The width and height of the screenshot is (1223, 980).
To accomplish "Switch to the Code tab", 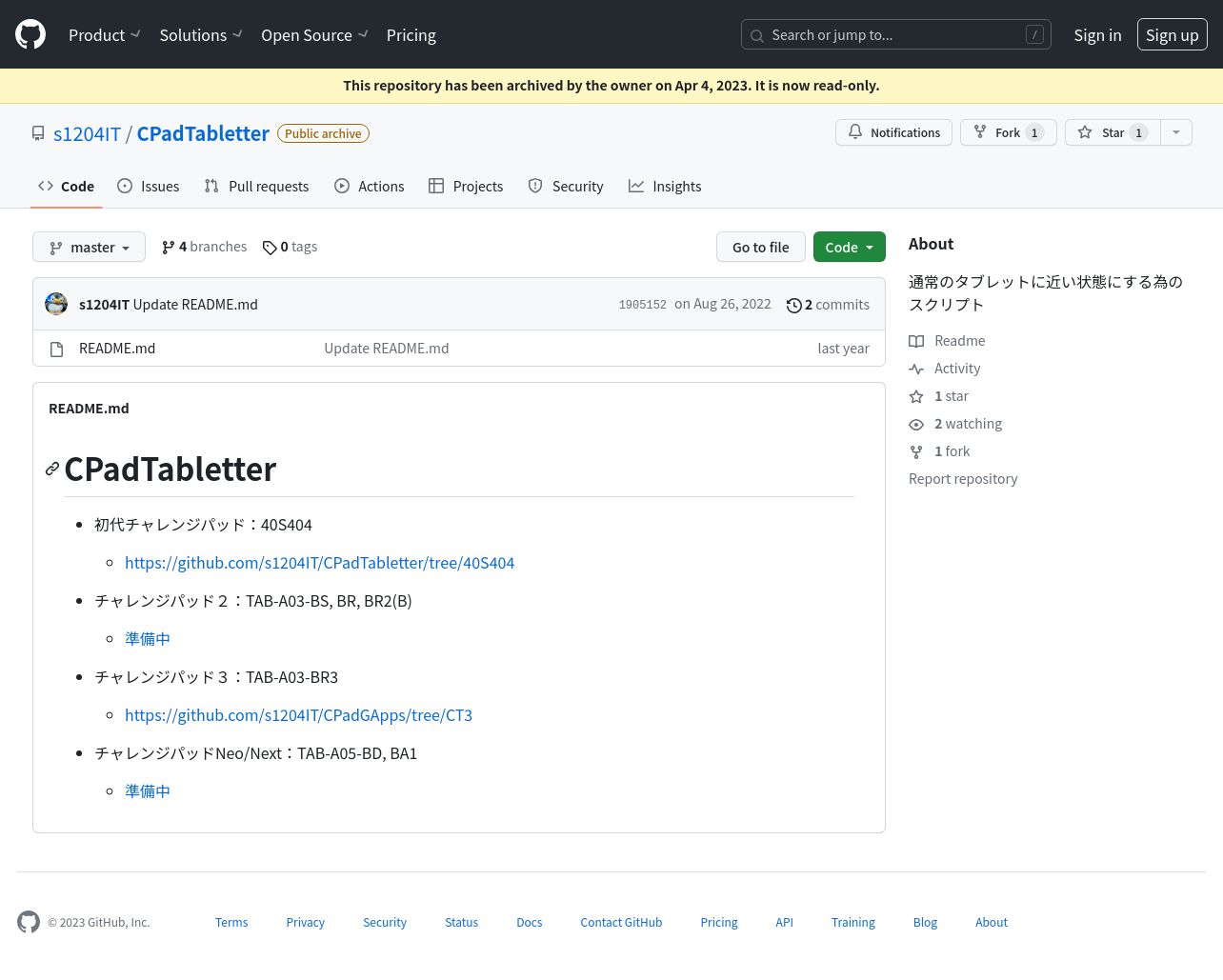I will [66, 187].
